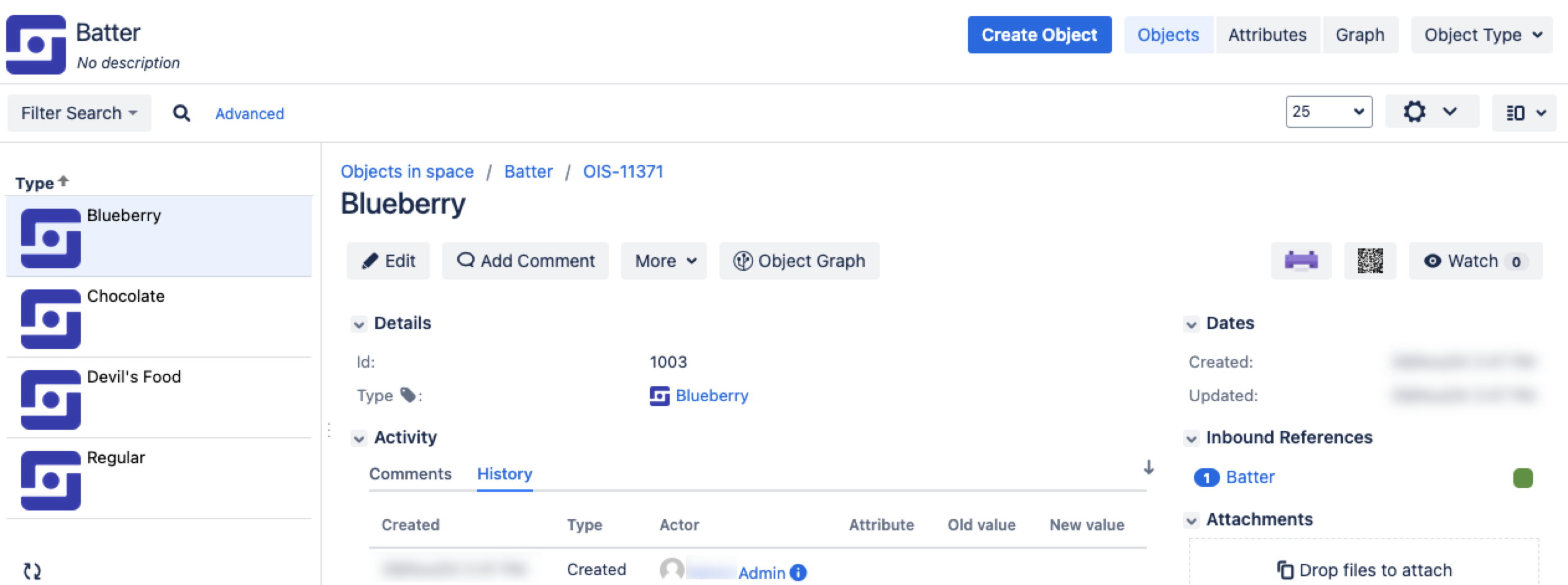1568x585 pixels.
Task: Click the panel resize handle dots
Action: click(329, 430)
